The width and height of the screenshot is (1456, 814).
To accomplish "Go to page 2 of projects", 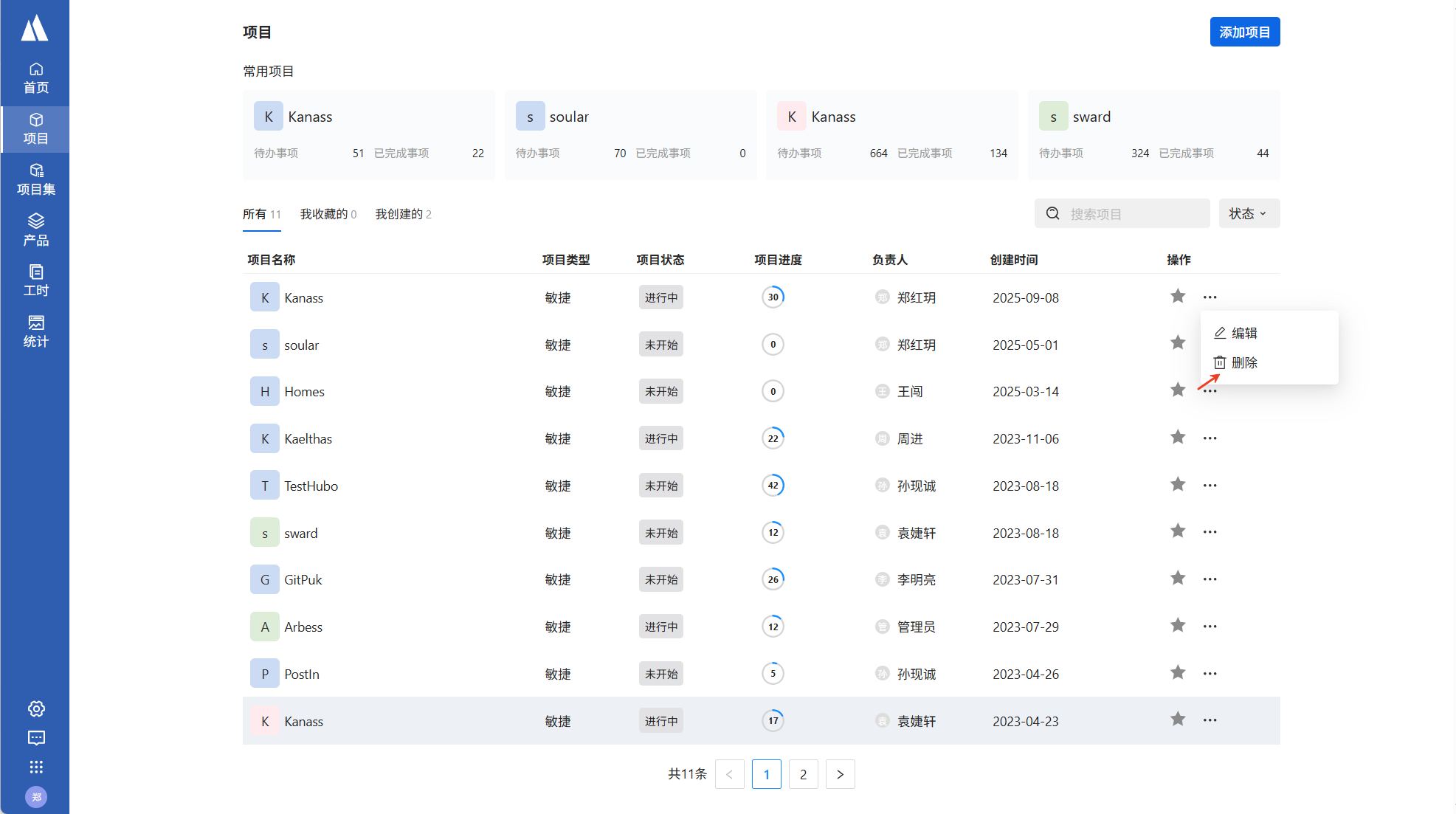I will [x=803, y=774].
